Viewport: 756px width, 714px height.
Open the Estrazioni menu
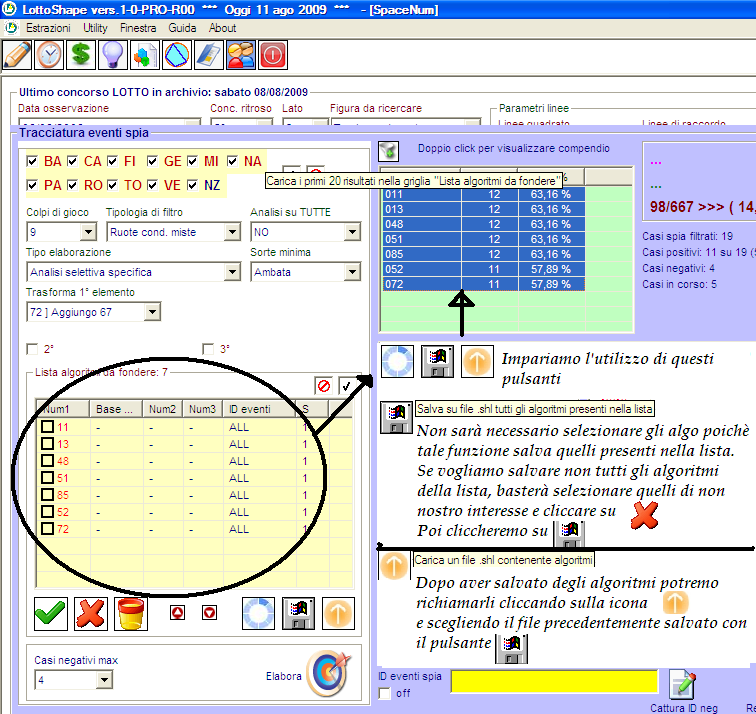click(48, 28)
